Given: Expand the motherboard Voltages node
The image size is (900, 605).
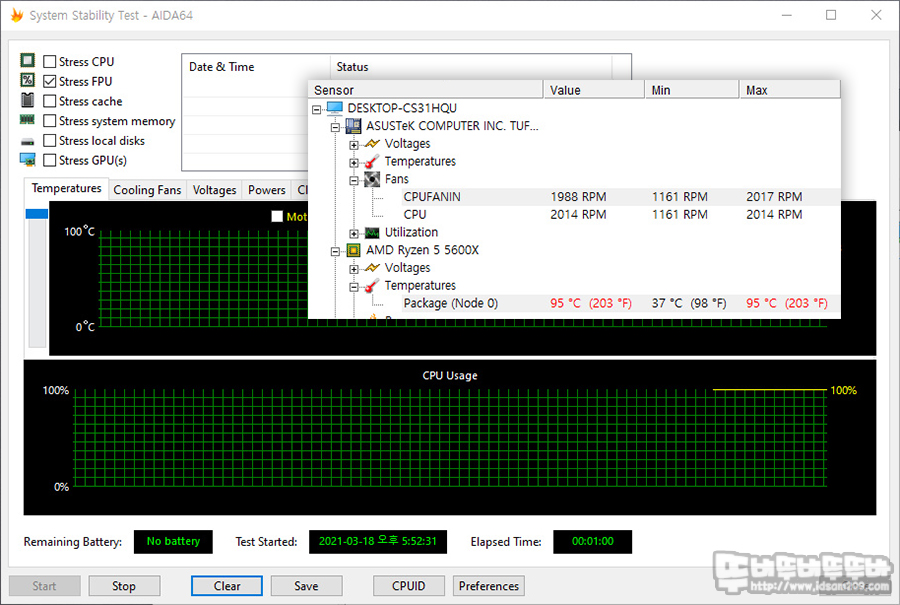Looking at the screenshot, I should pyautogui.click(x=354, y=145).
